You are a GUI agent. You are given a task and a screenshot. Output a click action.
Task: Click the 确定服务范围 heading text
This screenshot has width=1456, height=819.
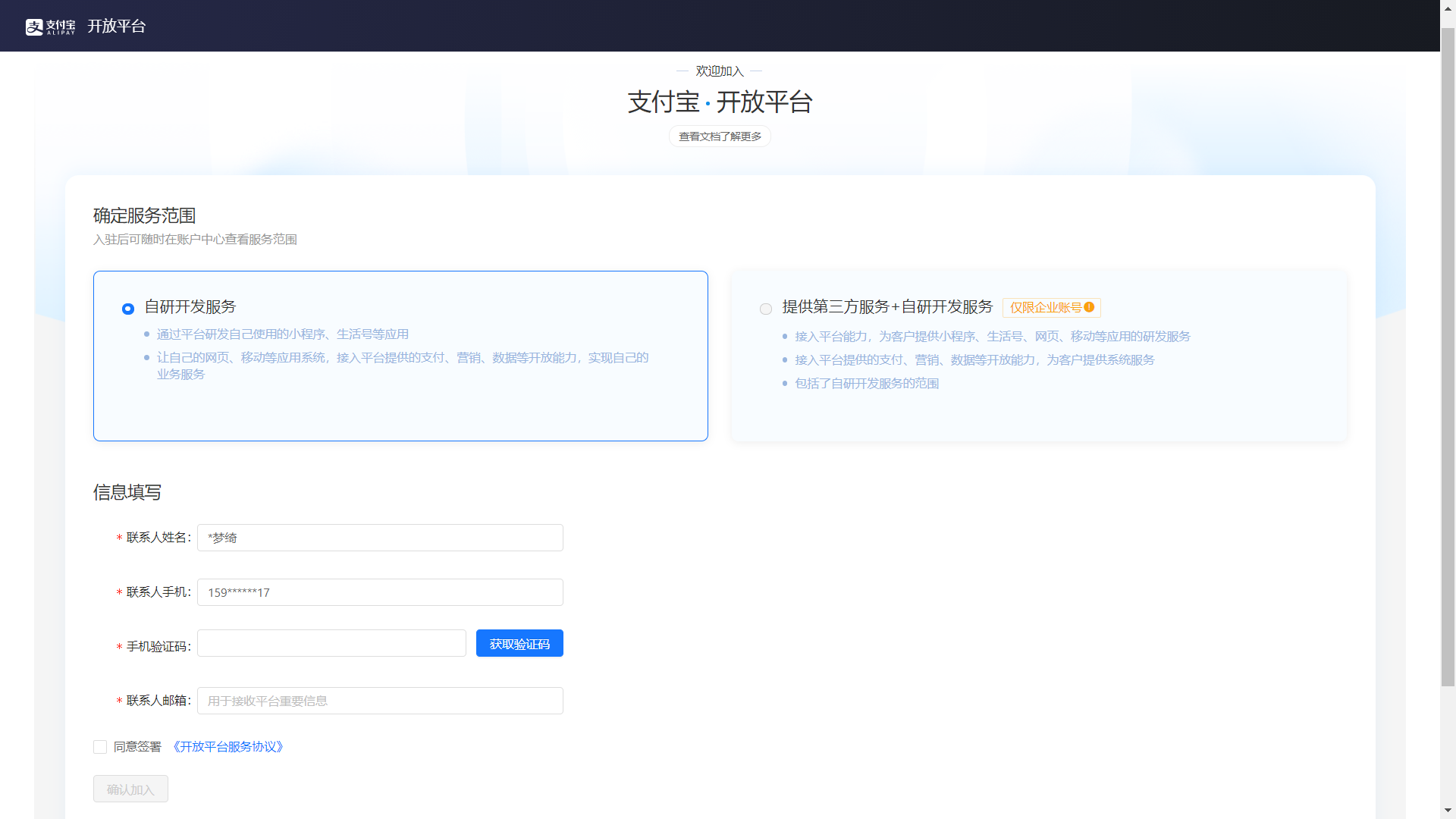tap(144, 216)
